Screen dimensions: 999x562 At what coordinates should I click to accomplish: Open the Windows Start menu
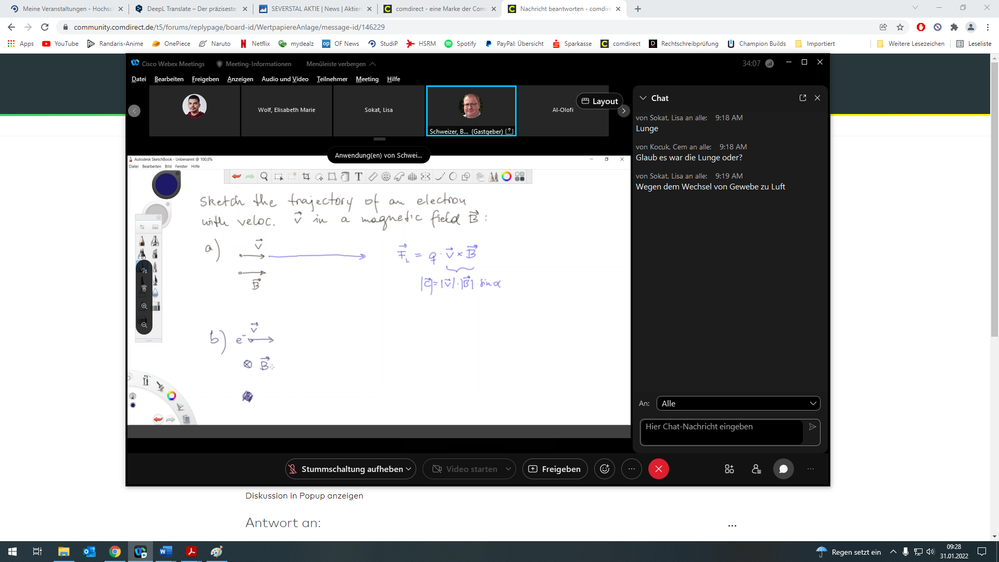click(12, 552)
